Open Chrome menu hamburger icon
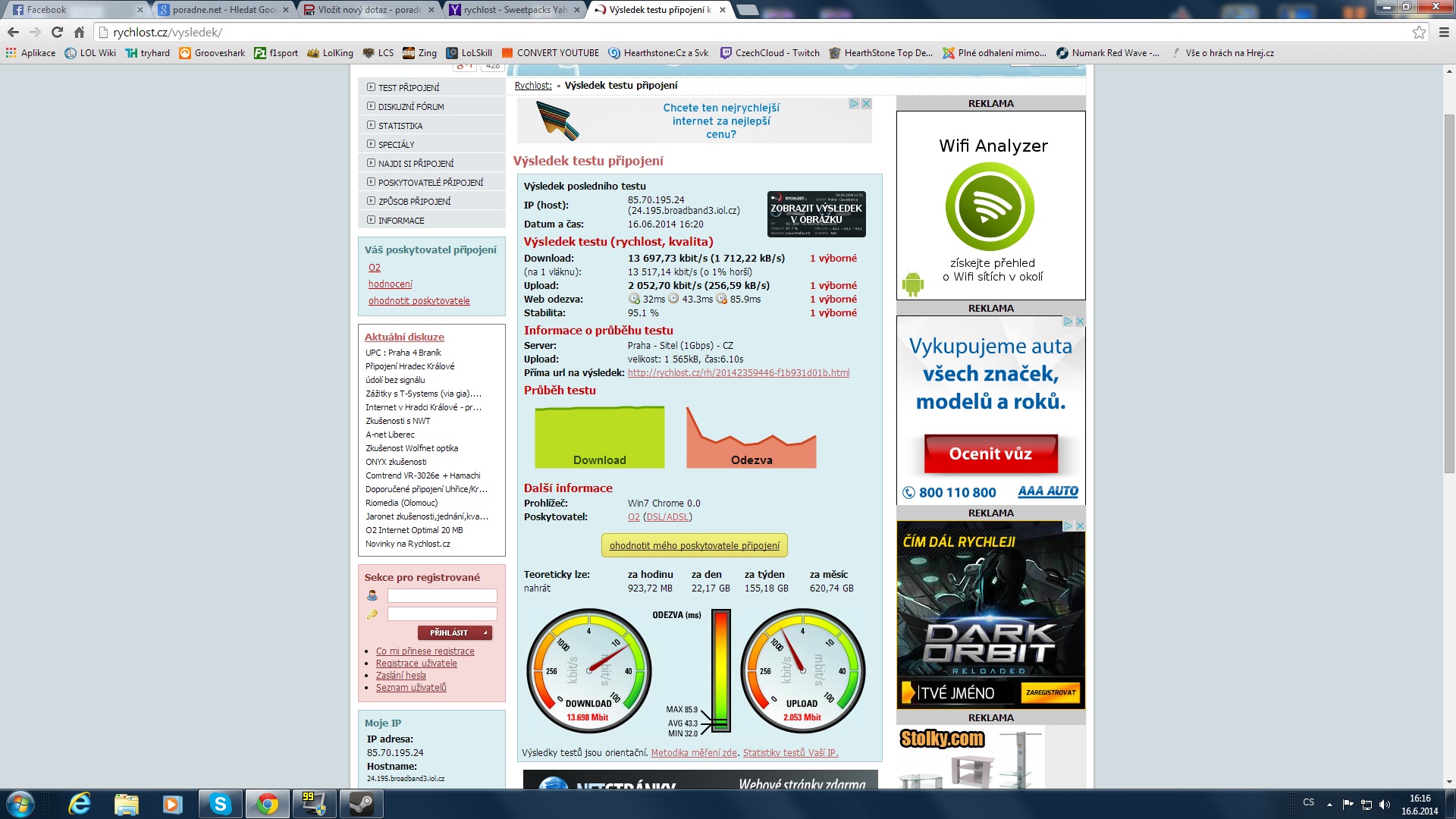 pyautogui.click(x=1444, y=32)
